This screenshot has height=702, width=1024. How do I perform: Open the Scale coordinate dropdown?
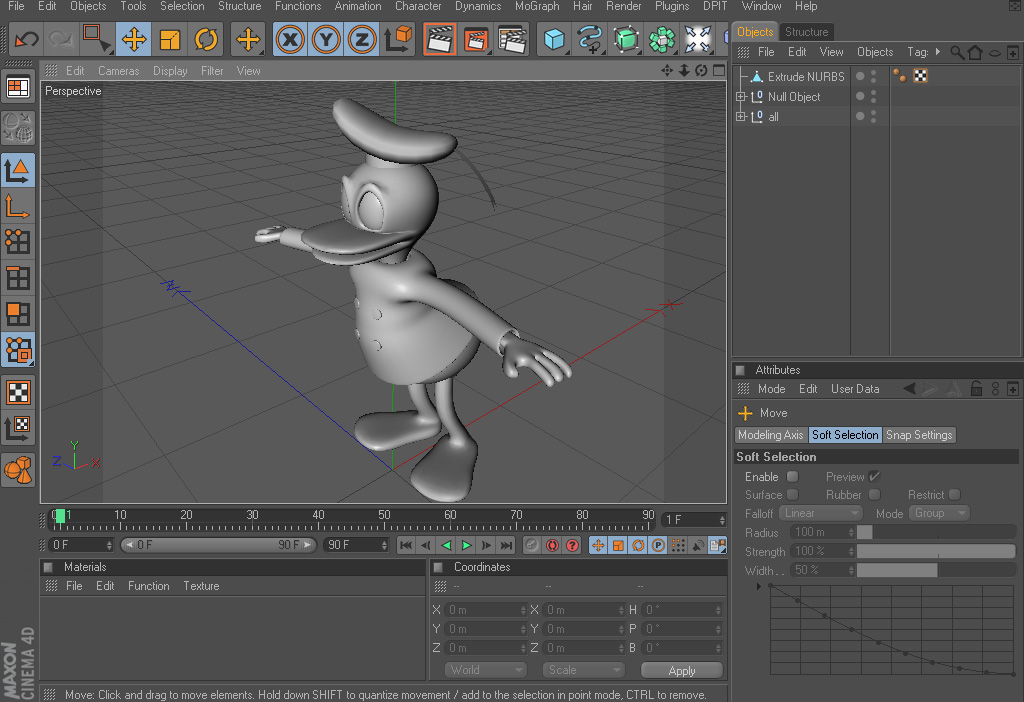[x=583, y=670]
